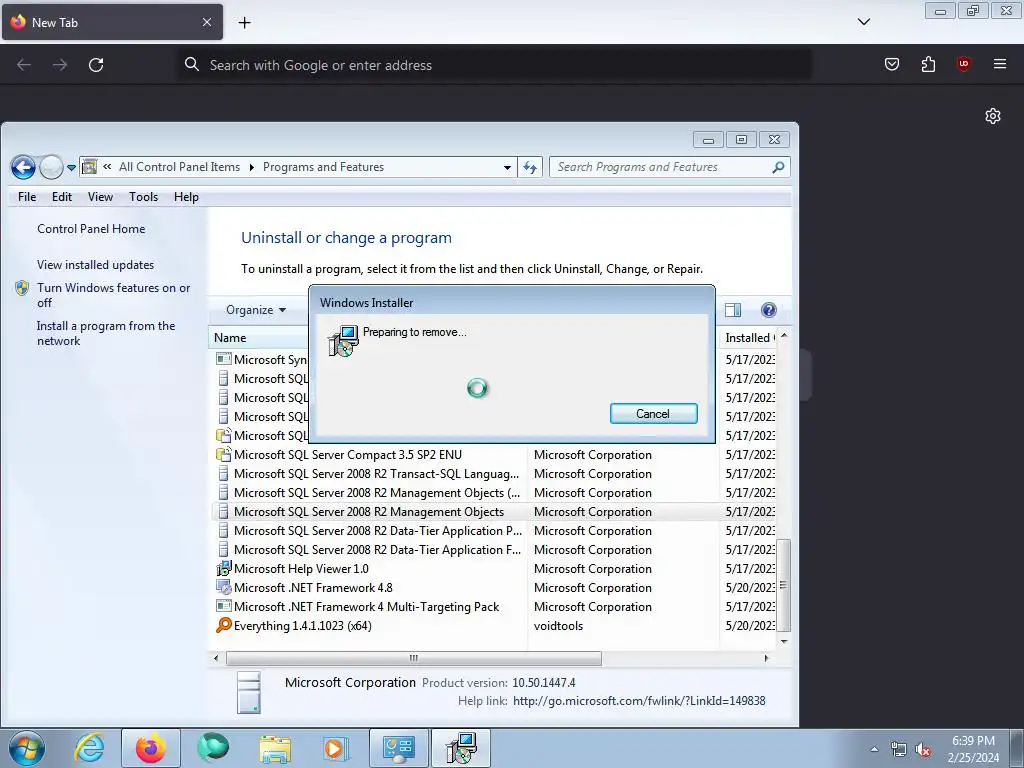Open a new Firefox tab with plus

click(x=244, y=23)
